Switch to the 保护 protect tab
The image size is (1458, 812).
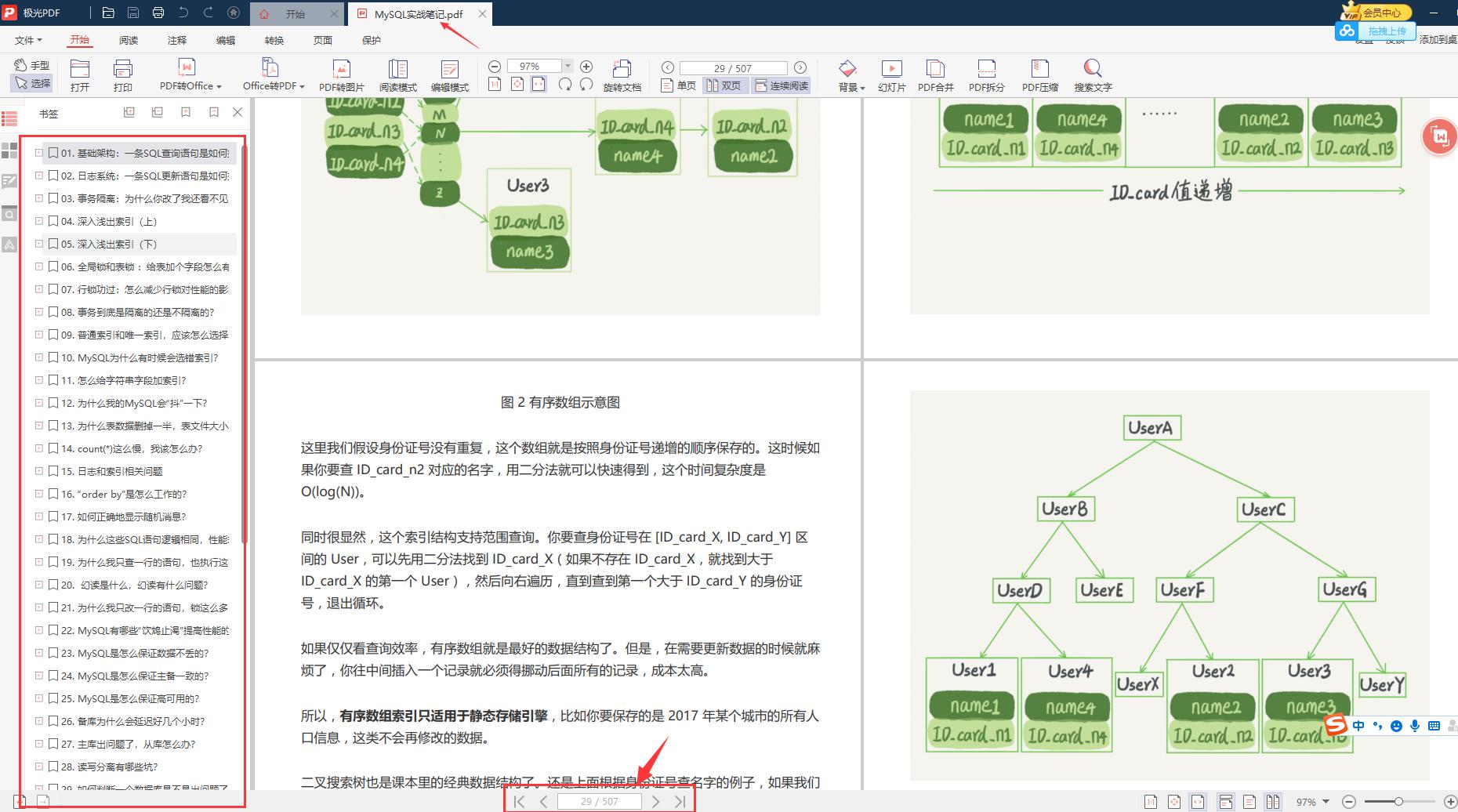click(x=372, y=40)
